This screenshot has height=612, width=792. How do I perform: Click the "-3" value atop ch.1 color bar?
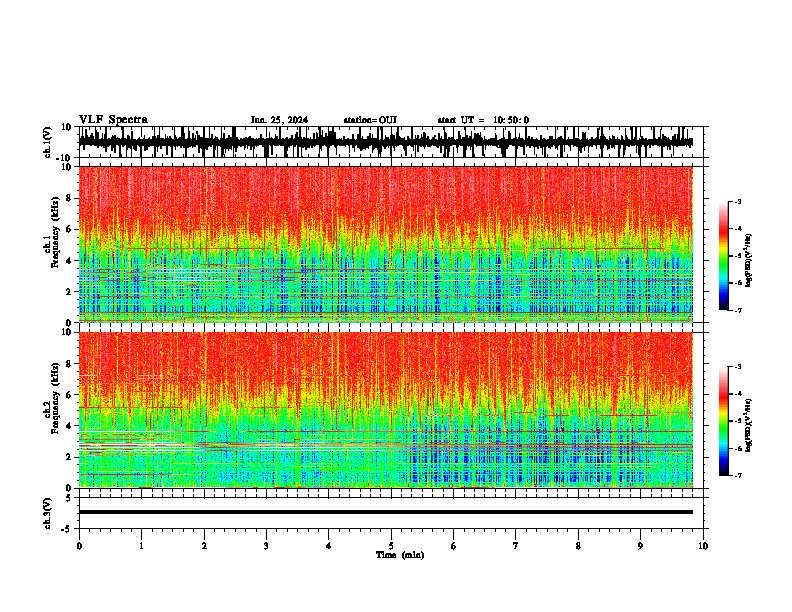738,201
